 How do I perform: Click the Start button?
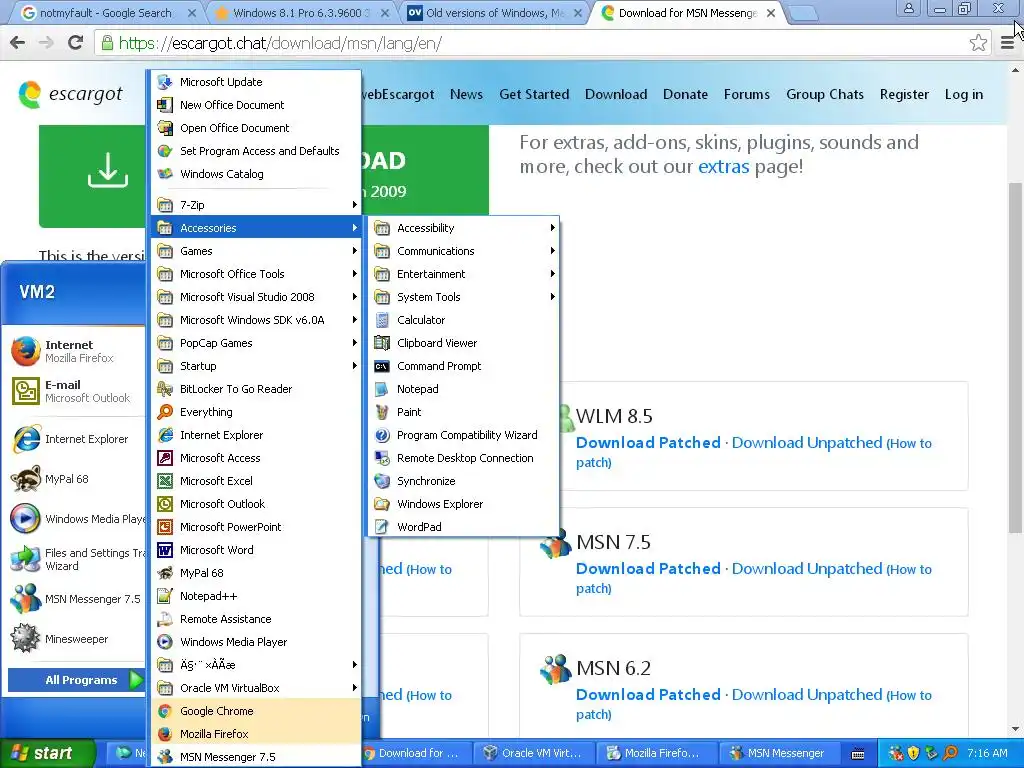tap(47, 753)
